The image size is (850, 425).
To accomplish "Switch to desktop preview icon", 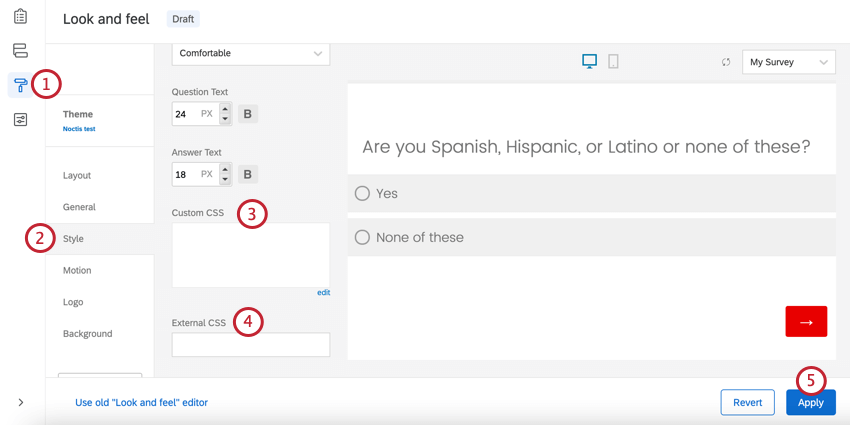I will (x=589, y=62).
